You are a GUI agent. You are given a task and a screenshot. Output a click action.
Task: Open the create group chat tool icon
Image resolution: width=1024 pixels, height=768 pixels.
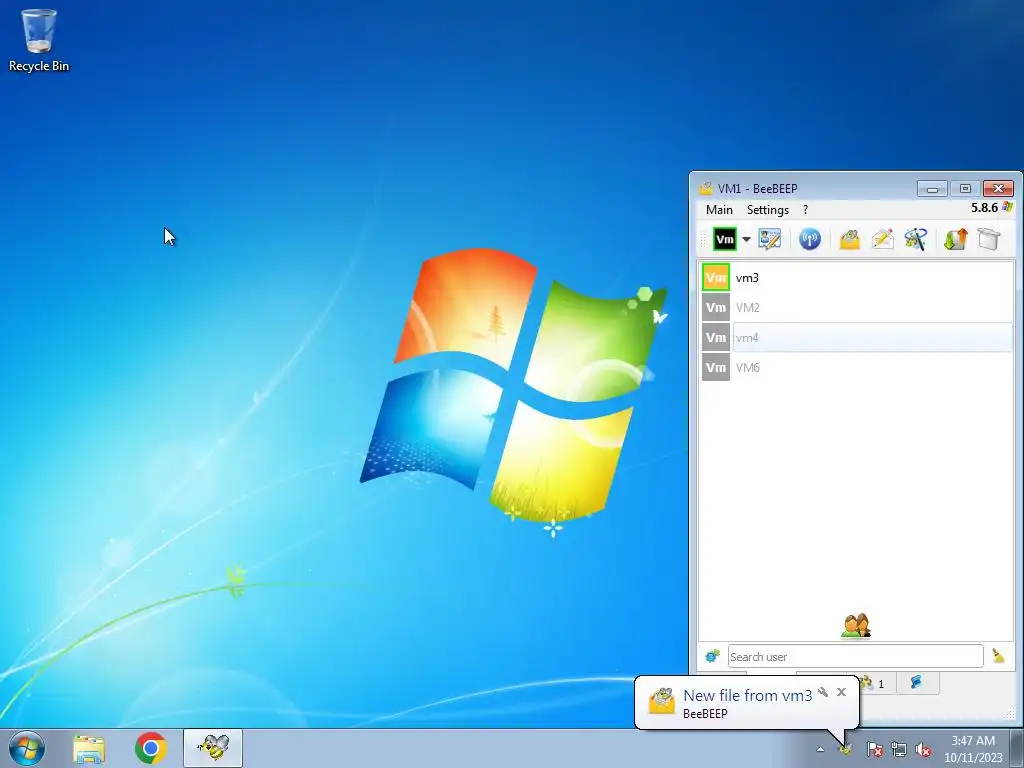[916, 239]
